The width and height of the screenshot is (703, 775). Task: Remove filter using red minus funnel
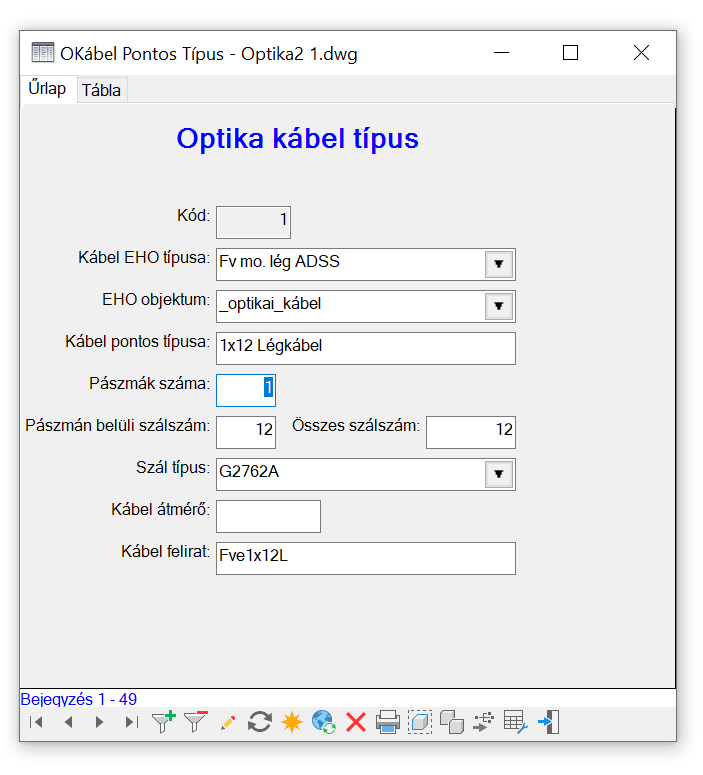195,722
